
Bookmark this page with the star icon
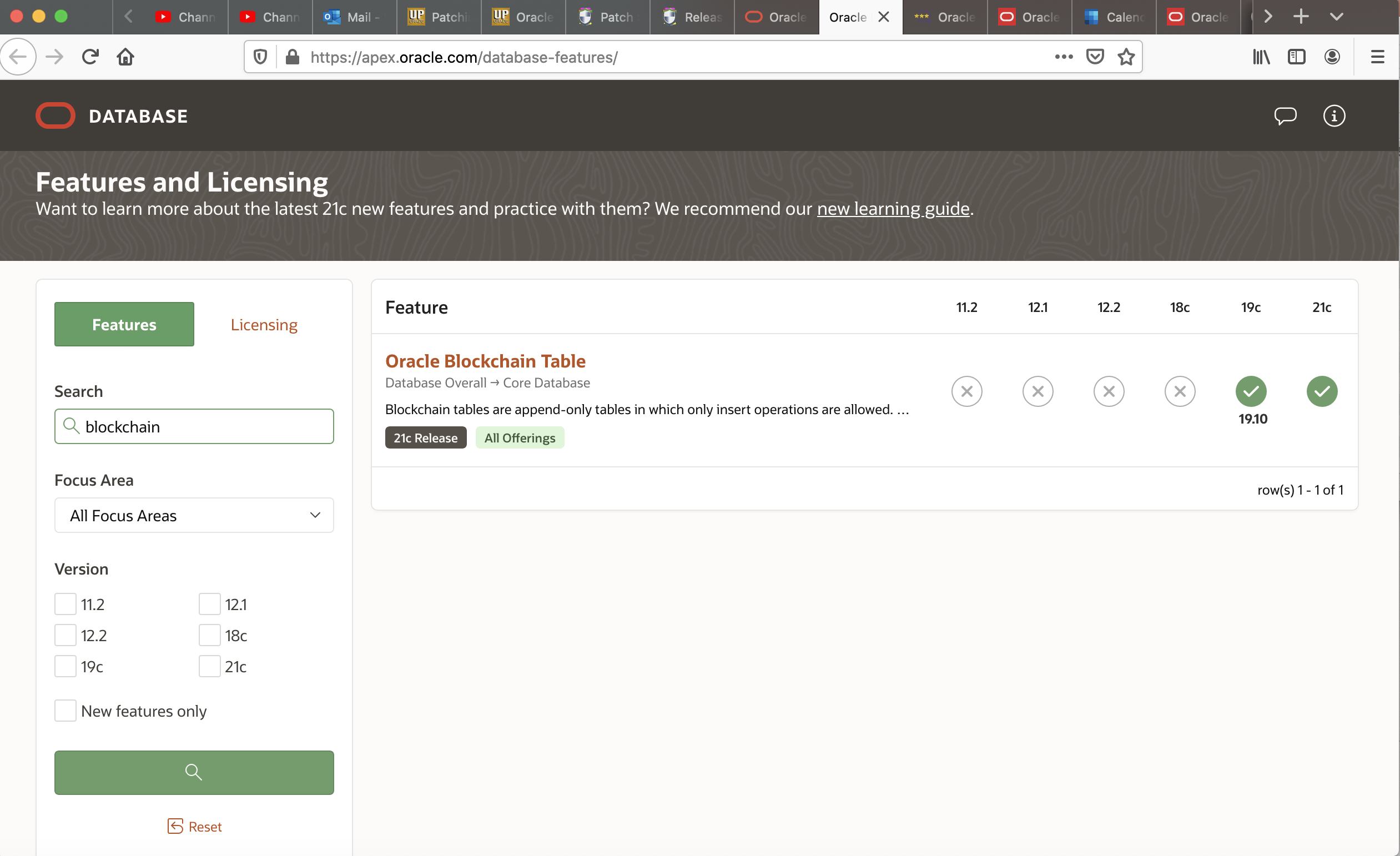1126,57
